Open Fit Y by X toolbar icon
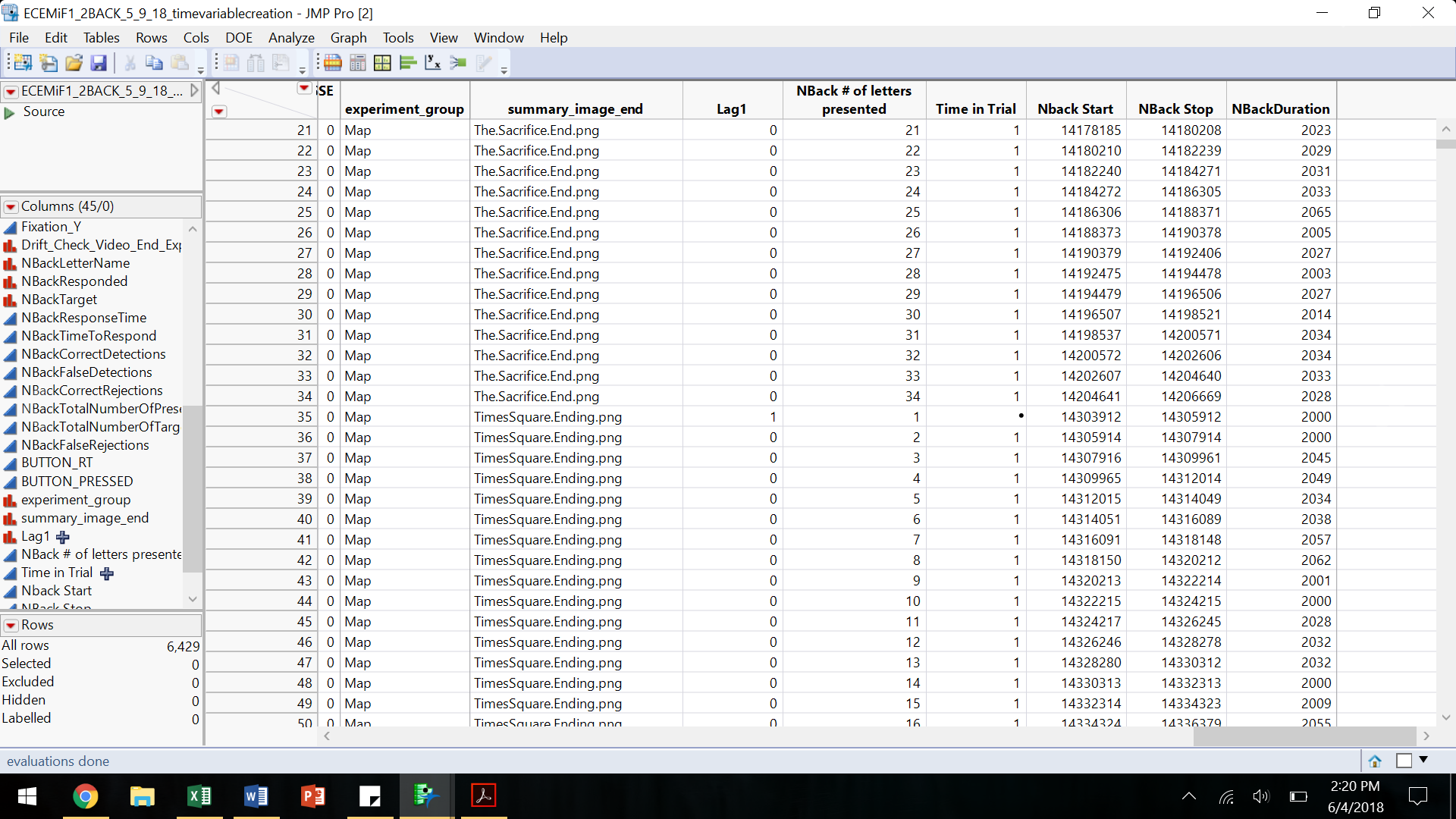Viewport: 1456px width, 819px height. tap(433, 63)
